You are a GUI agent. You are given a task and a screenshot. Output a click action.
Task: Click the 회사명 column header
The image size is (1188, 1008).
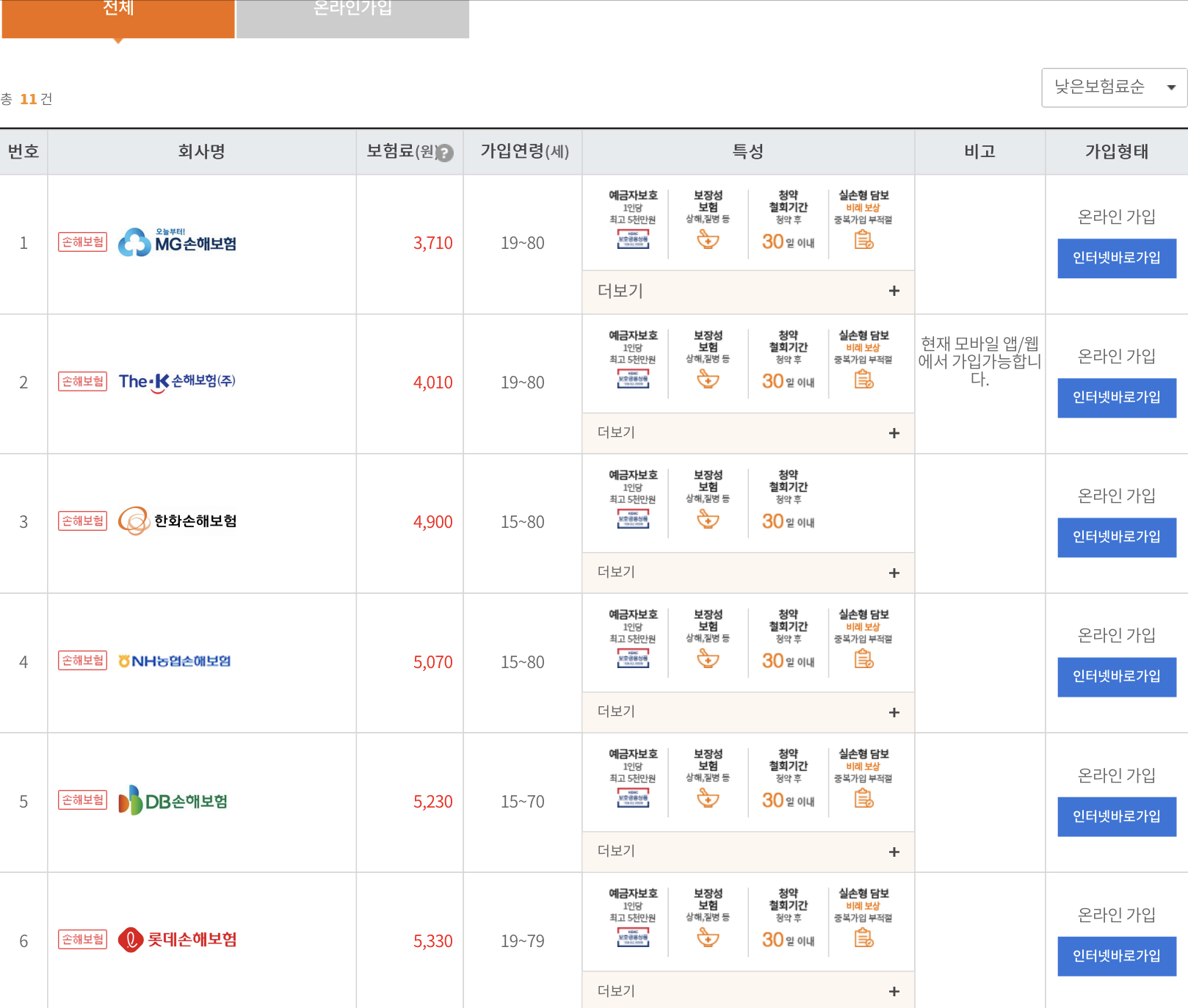(202, 151)
